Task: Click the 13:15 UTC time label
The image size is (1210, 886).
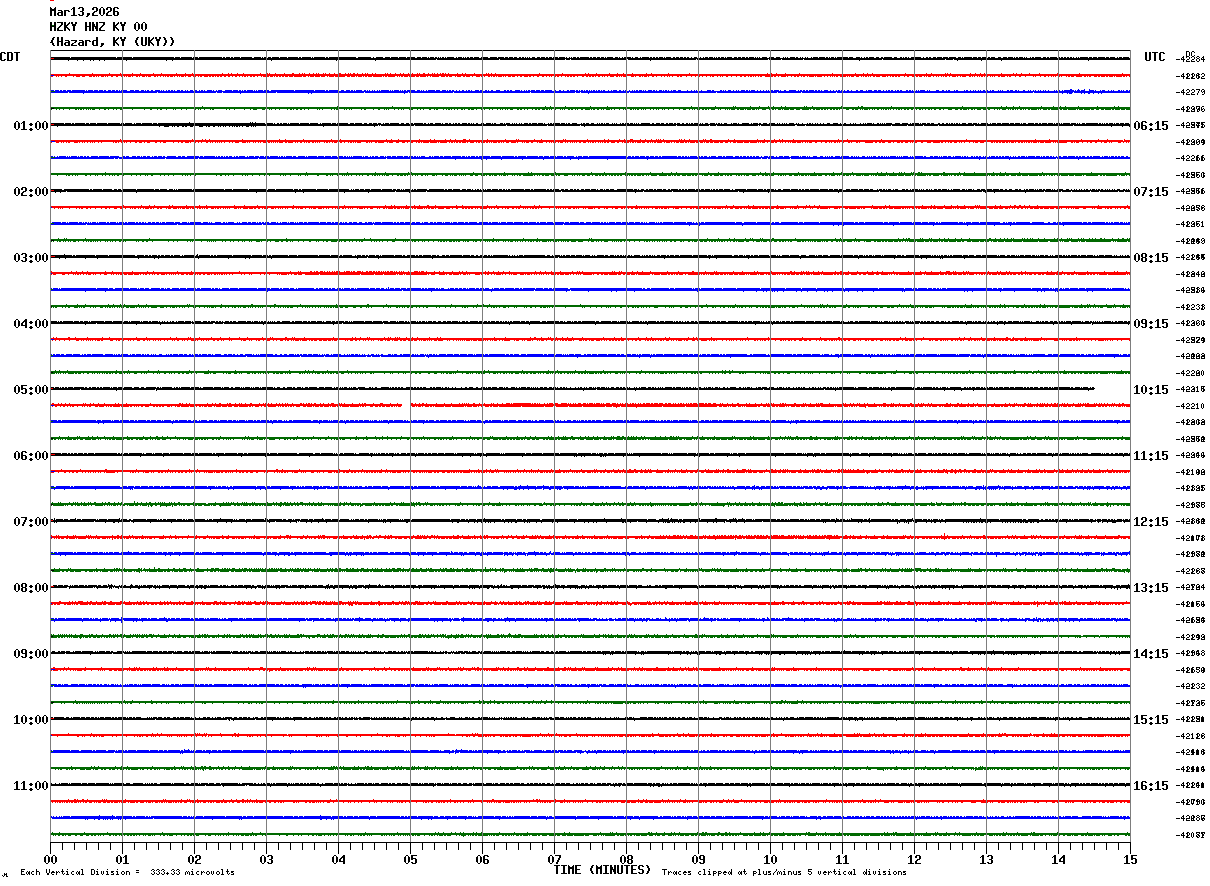Action: [x=1151, y=588]
